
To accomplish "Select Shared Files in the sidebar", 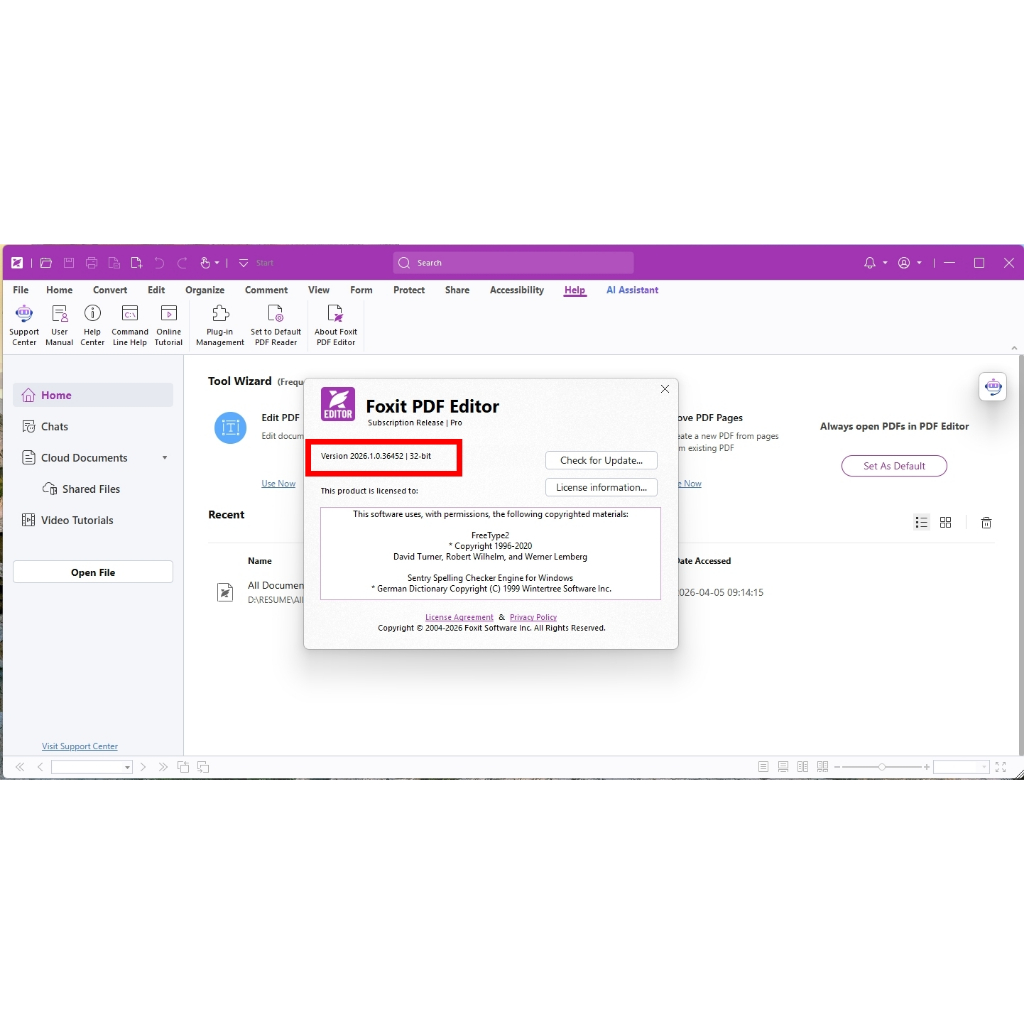I will tap(93, 489).
